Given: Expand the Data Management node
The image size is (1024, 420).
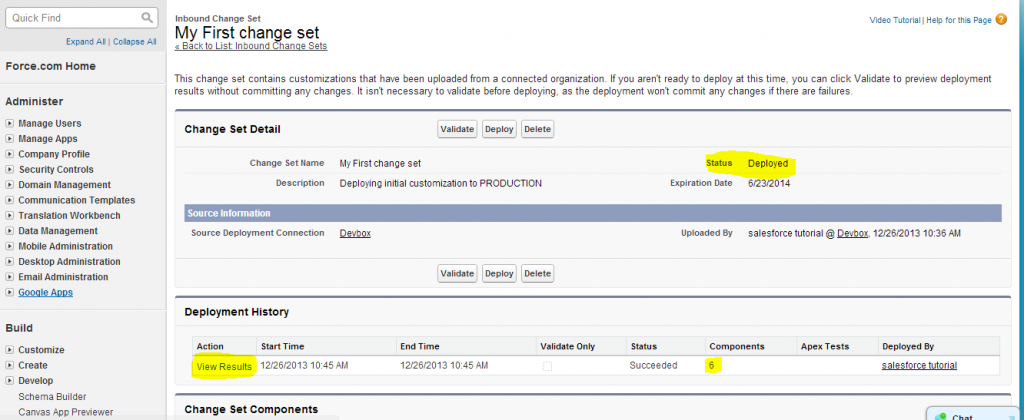Looking at the screenshot, I should click(10, 231).
